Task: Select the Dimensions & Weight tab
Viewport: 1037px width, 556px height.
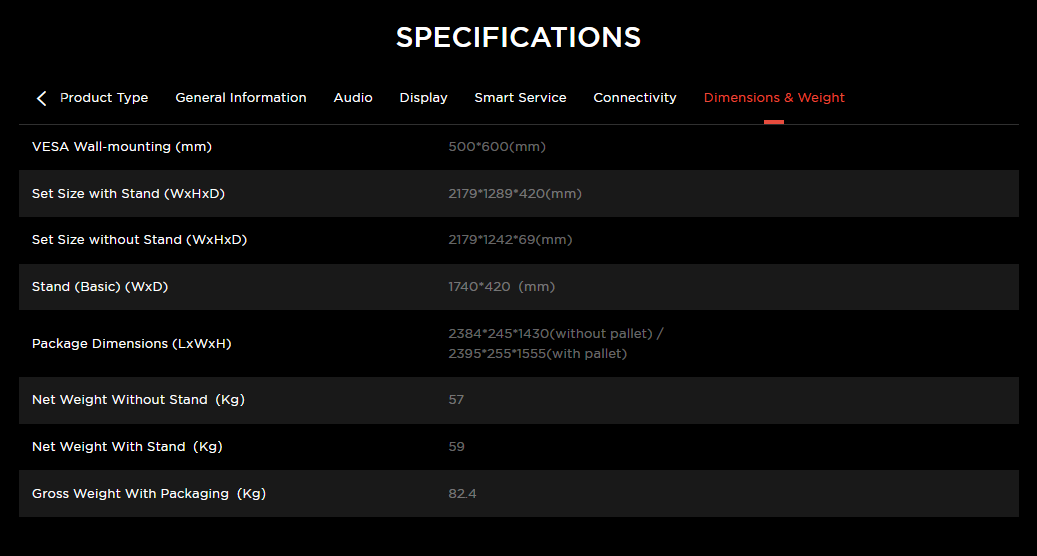Action: click(x=774, y=98)
